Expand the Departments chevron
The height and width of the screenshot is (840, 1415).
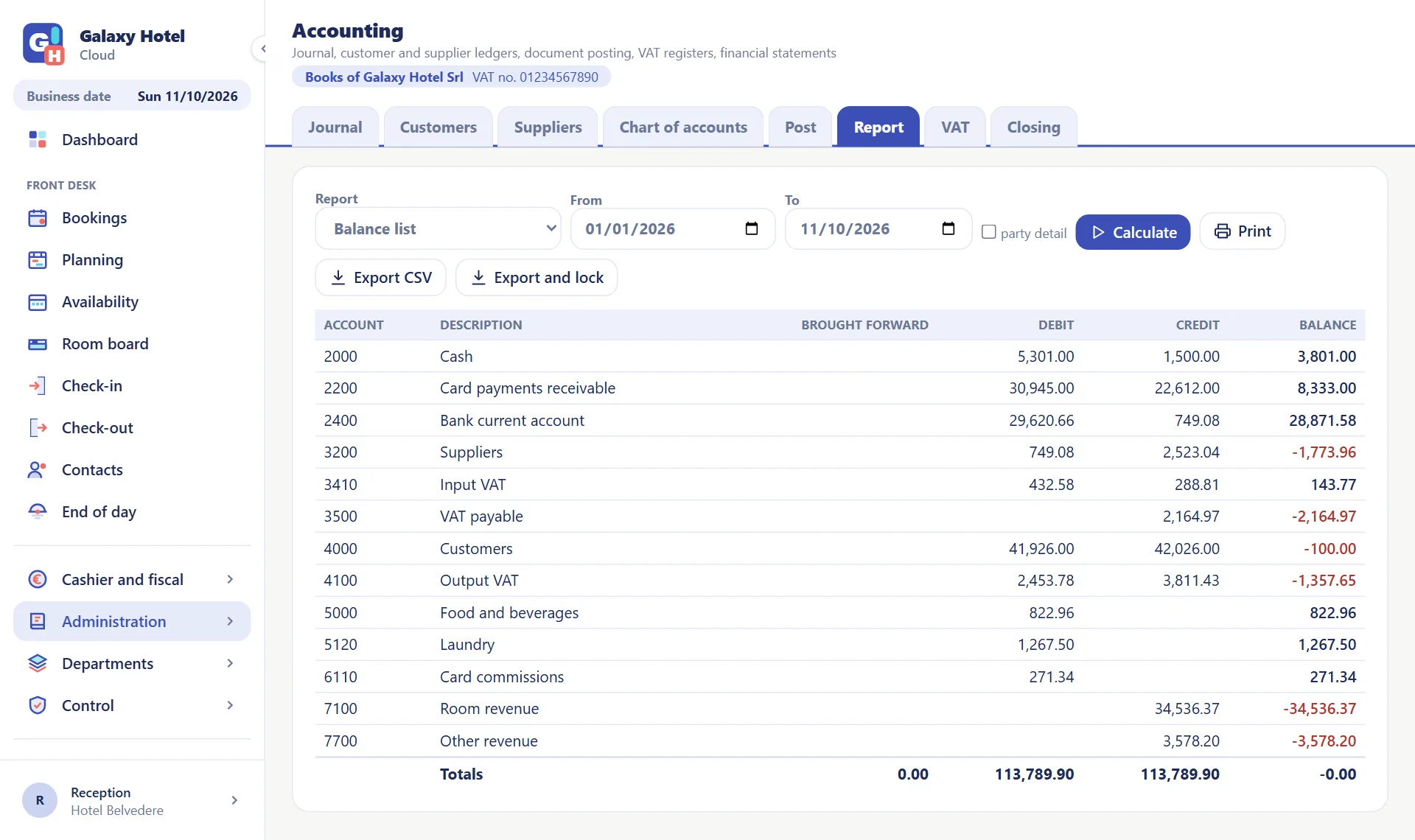pos(230,663)
